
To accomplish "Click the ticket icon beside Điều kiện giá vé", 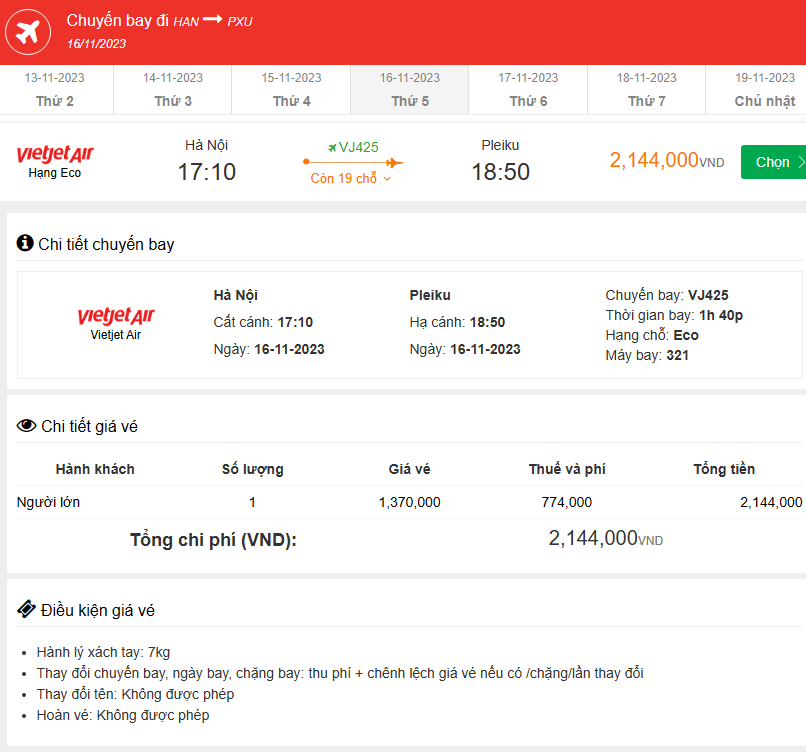I will tap(26, 610).
